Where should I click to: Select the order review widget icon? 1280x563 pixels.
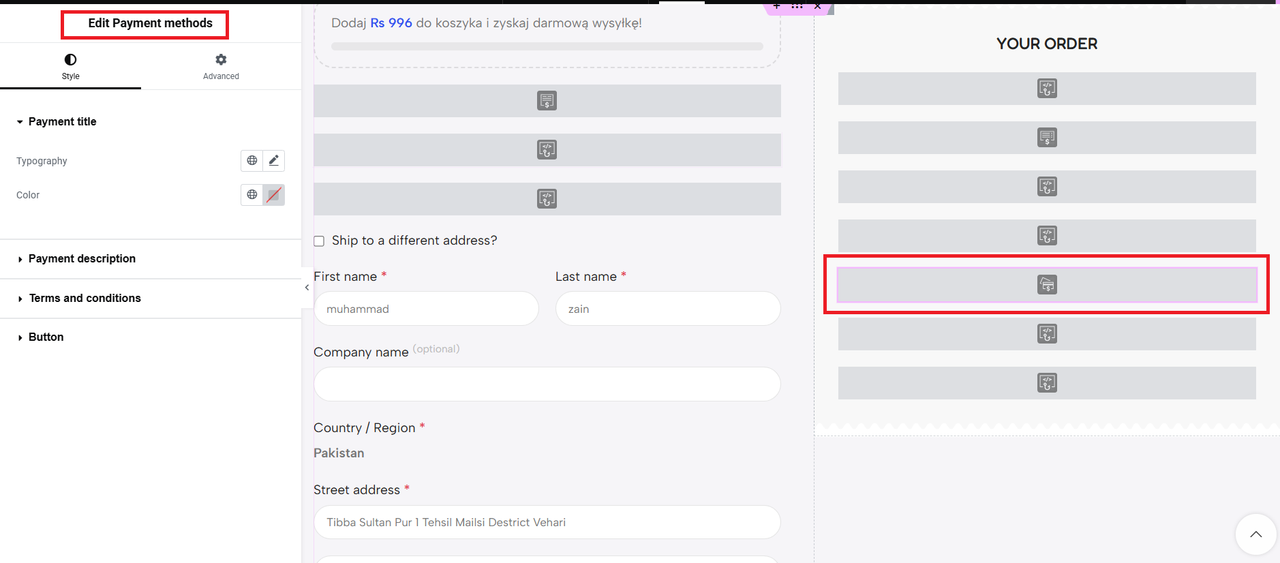pos(1047,138)
